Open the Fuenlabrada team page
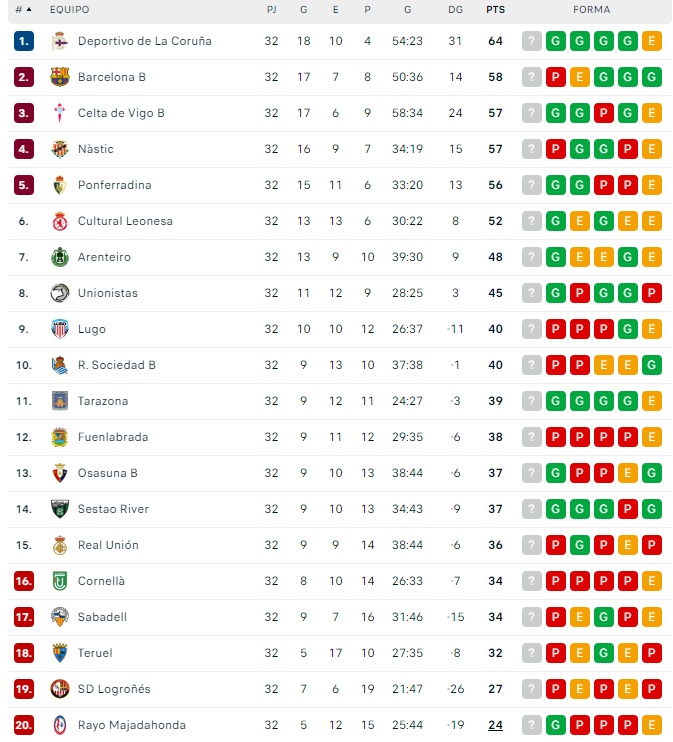Screen dimensions: 673x742 (112, 437)
